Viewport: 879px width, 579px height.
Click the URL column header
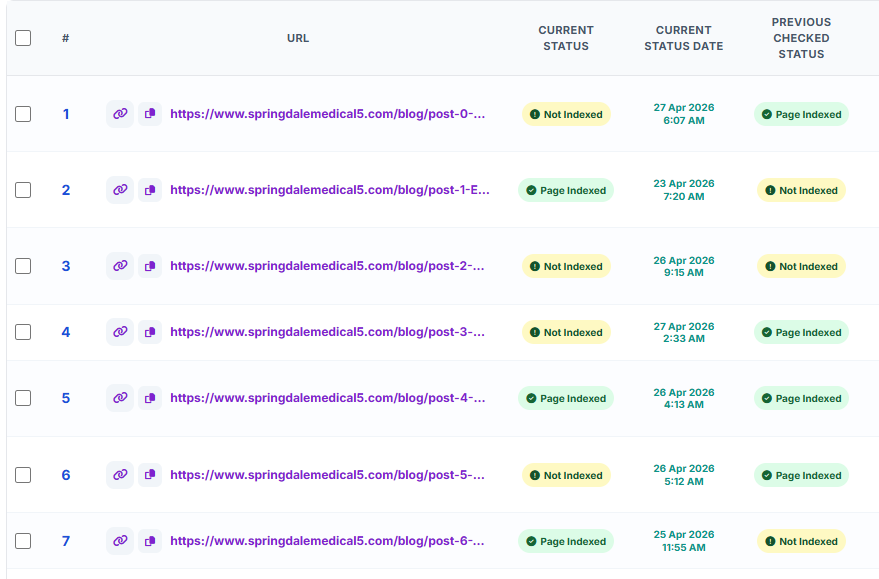tap(298, 38)
